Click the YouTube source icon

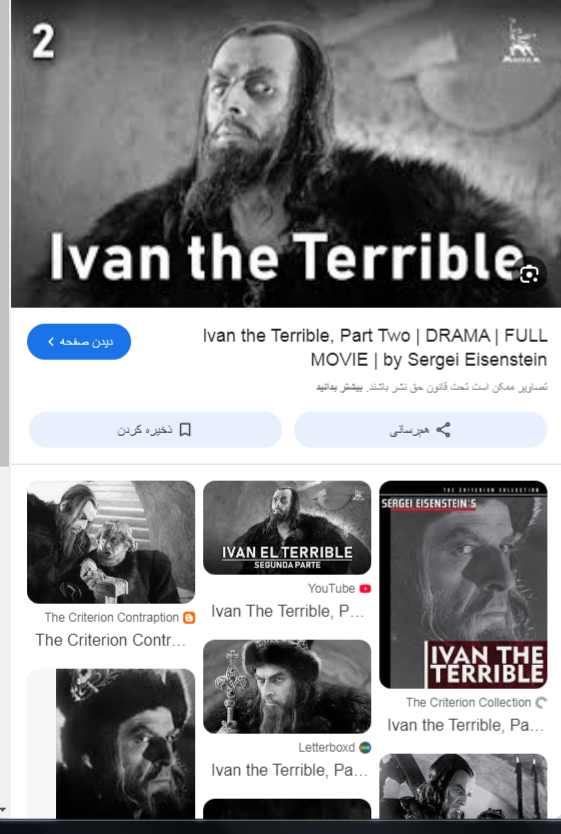365,588
